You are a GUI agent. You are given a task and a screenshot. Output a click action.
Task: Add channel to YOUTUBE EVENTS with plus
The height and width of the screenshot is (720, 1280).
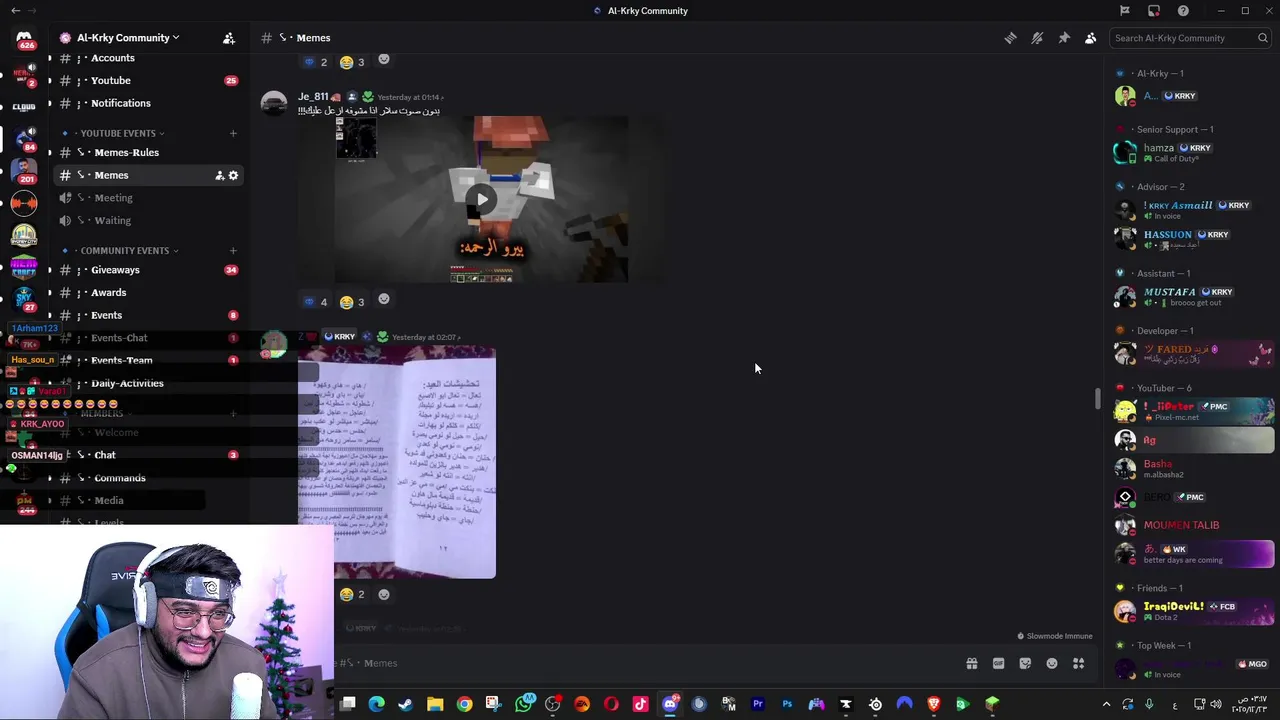tap(233, 133)
